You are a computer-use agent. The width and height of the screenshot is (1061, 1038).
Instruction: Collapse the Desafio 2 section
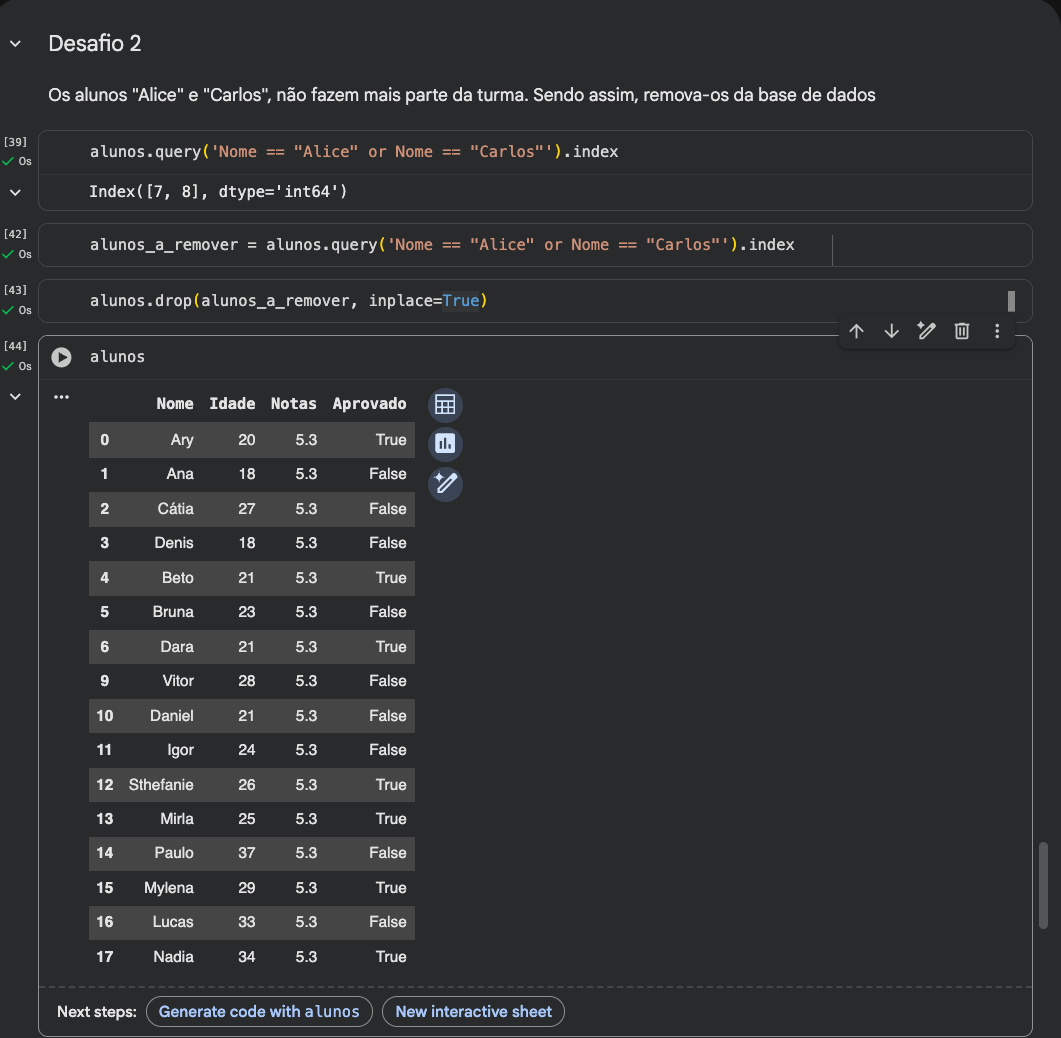click(x=15, y=44)
